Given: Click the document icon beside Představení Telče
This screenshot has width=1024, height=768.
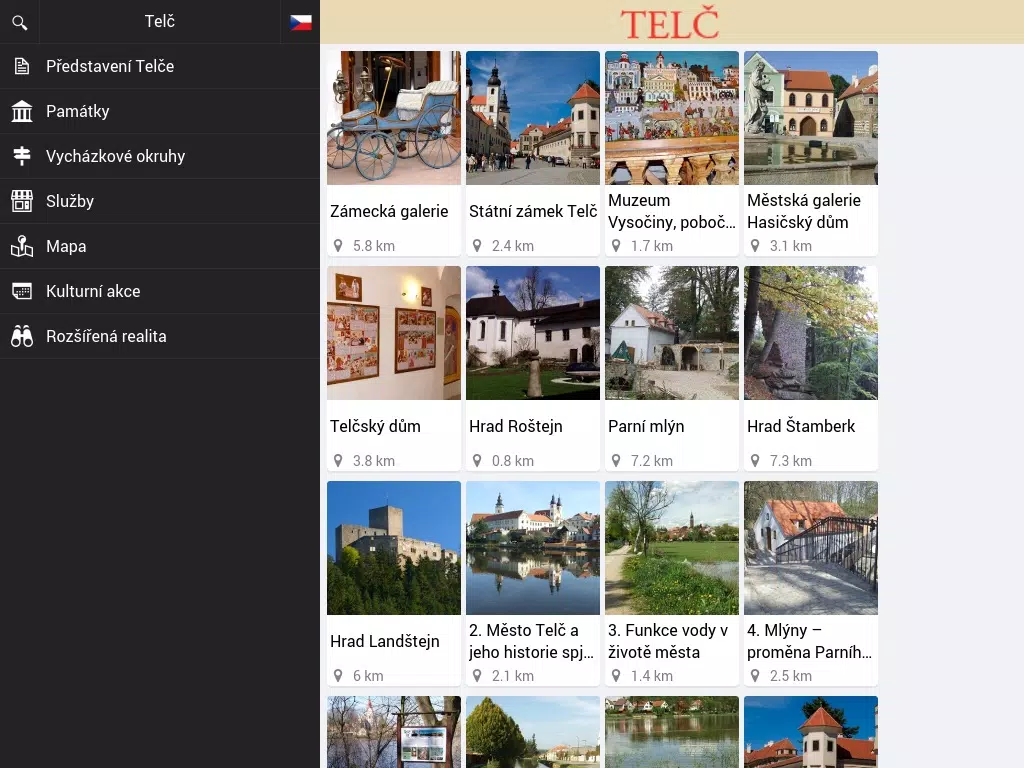Looking at the screenshot, I should (x=22, y=66).
